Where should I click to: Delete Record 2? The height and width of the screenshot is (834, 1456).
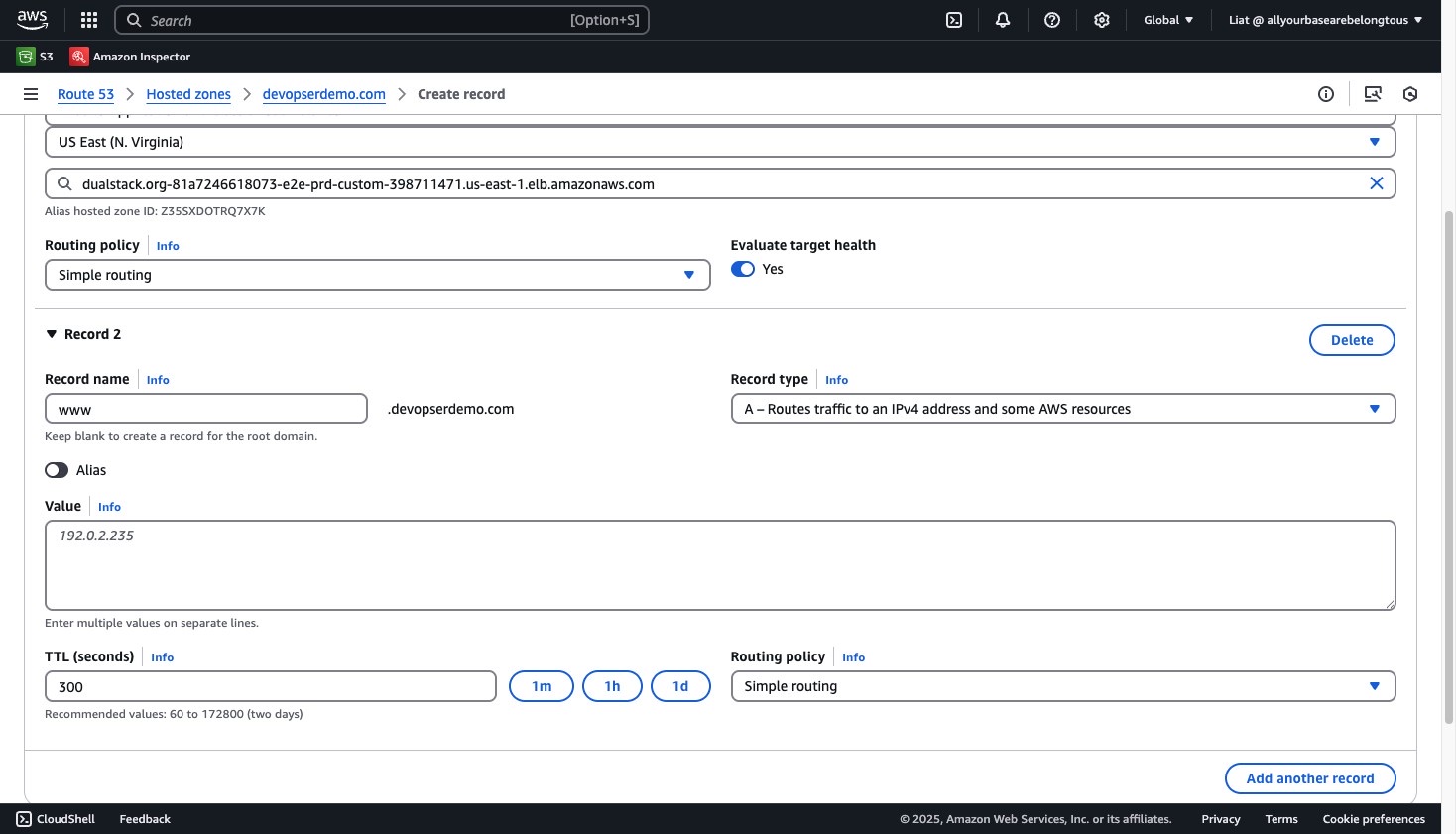(x=1352, y=340)
